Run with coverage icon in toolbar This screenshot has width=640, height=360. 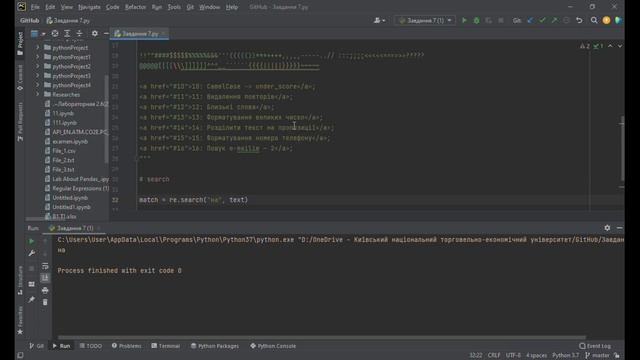(x=489, y=20)
